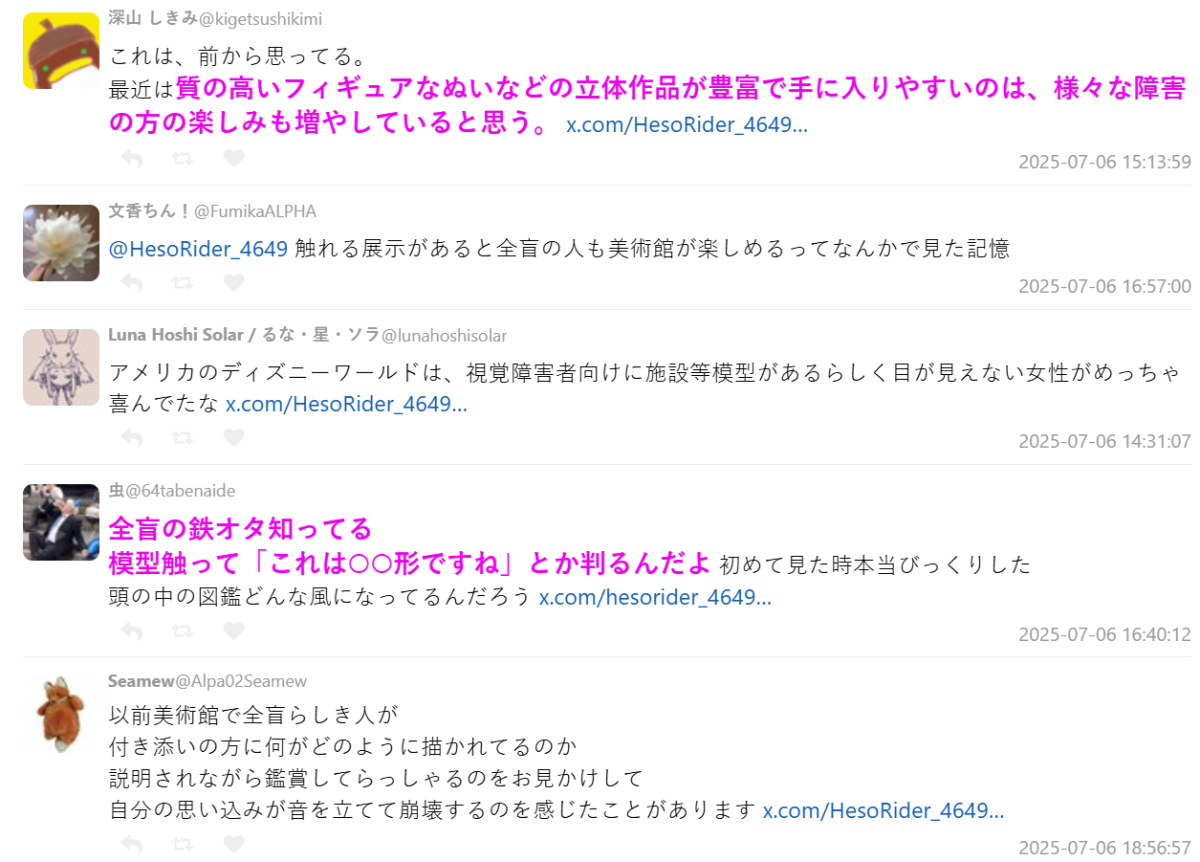Viewport: 1200px width, 862px height.
Task: Open Seamew's fox plush avatar
Action: point(61,713)
